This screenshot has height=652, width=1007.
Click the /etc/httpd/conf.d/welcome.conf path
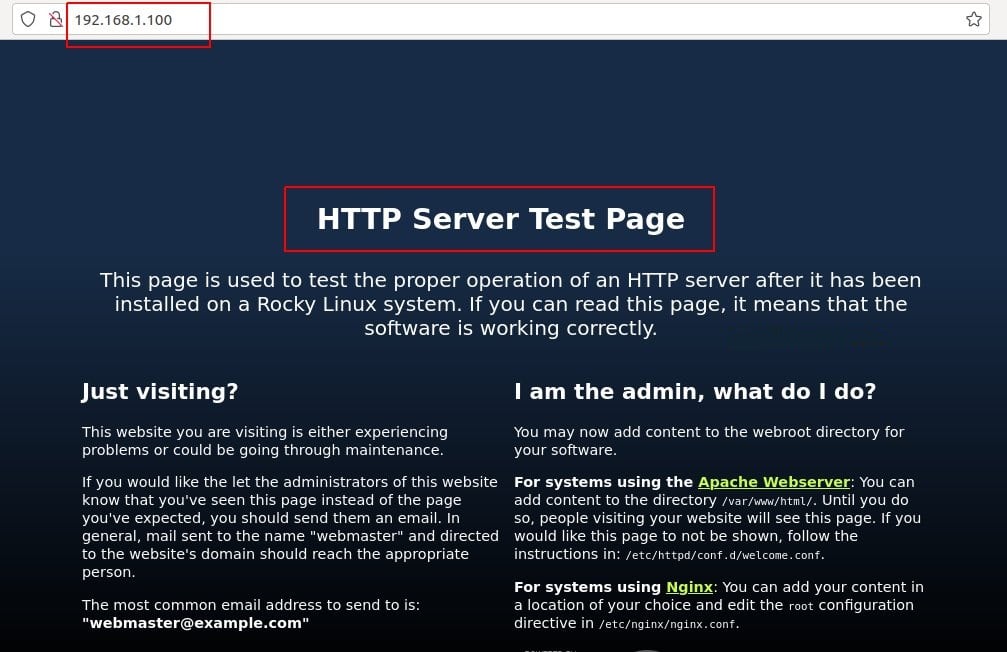point(723,555)
